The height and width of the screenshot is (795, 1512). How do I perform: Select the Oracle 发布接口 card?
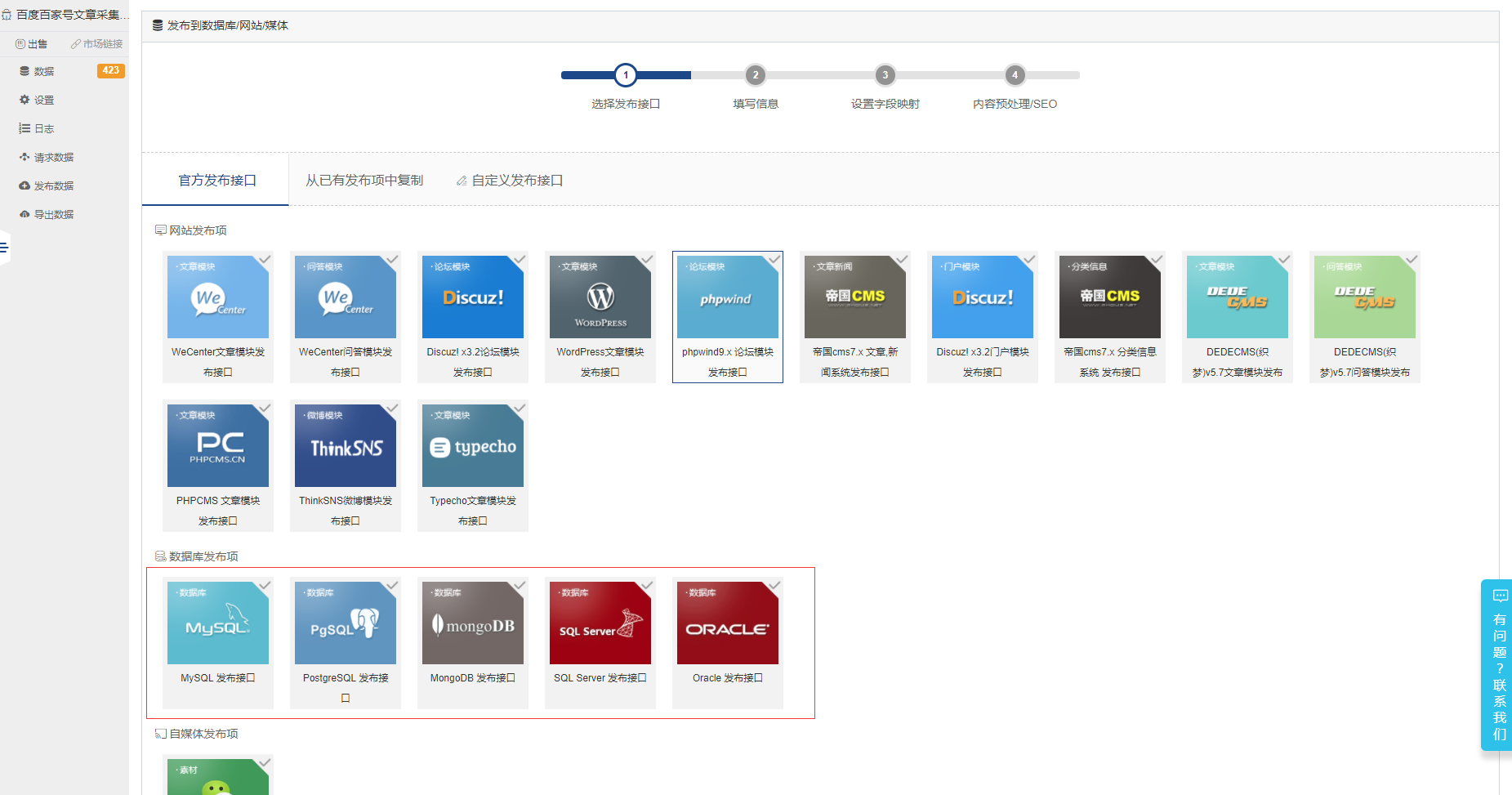pyautogui.click(x=728, y=643)
